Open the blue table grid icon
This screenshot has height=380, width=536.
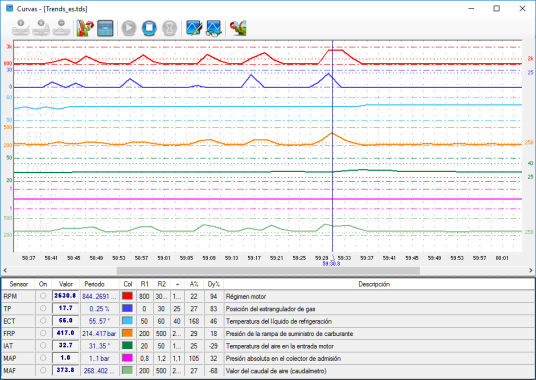coord(105,28)
